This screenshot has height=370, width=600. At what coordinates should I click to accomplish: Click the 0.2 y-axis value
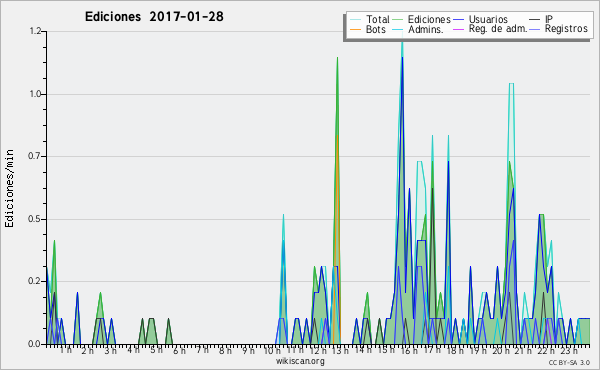tap(35, 281)
